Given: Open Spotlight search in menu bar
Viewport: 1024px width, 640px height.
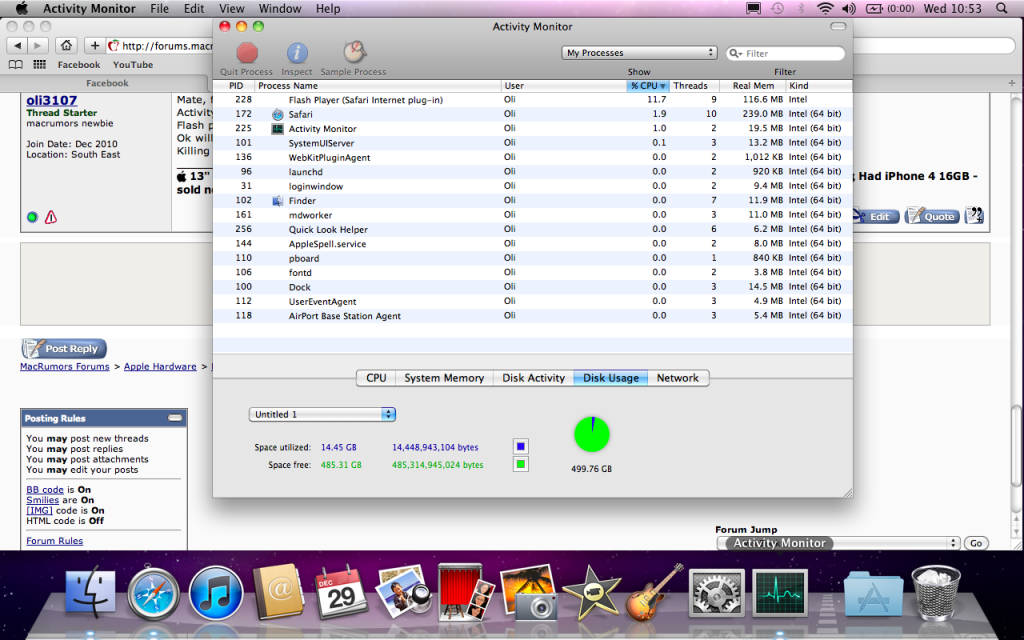Looking at the screenshot, I should [1002, 8].
